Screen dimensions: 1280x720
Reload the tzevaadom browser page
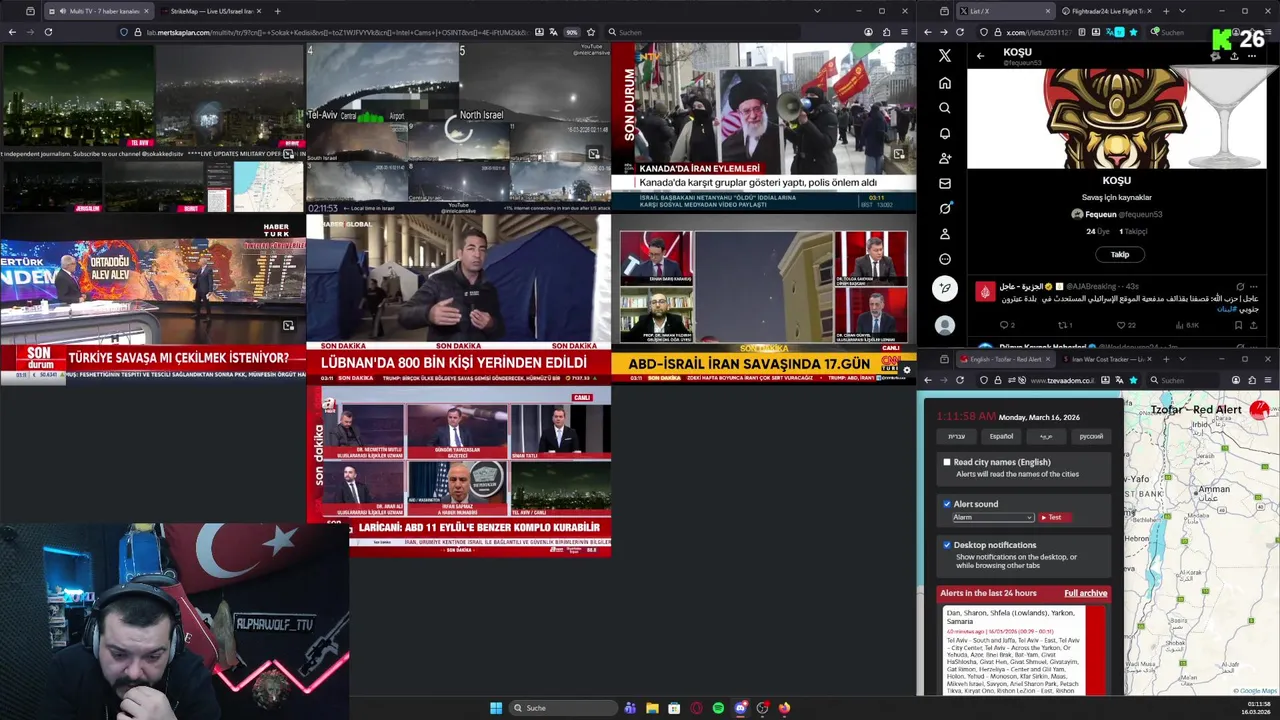(960, 380)
